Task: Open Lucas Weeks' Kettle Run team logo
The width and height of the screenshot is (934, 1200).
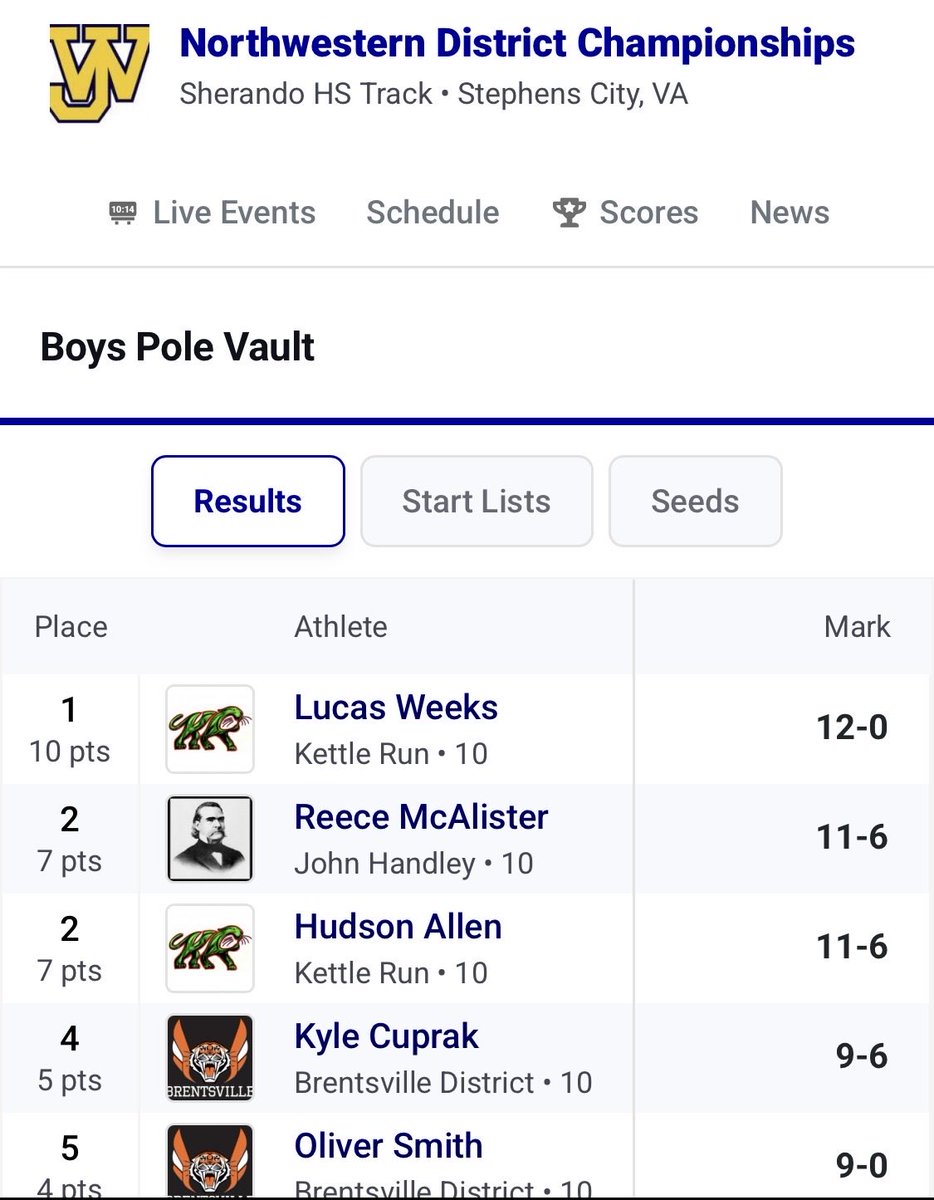Action: click(210, 729)
